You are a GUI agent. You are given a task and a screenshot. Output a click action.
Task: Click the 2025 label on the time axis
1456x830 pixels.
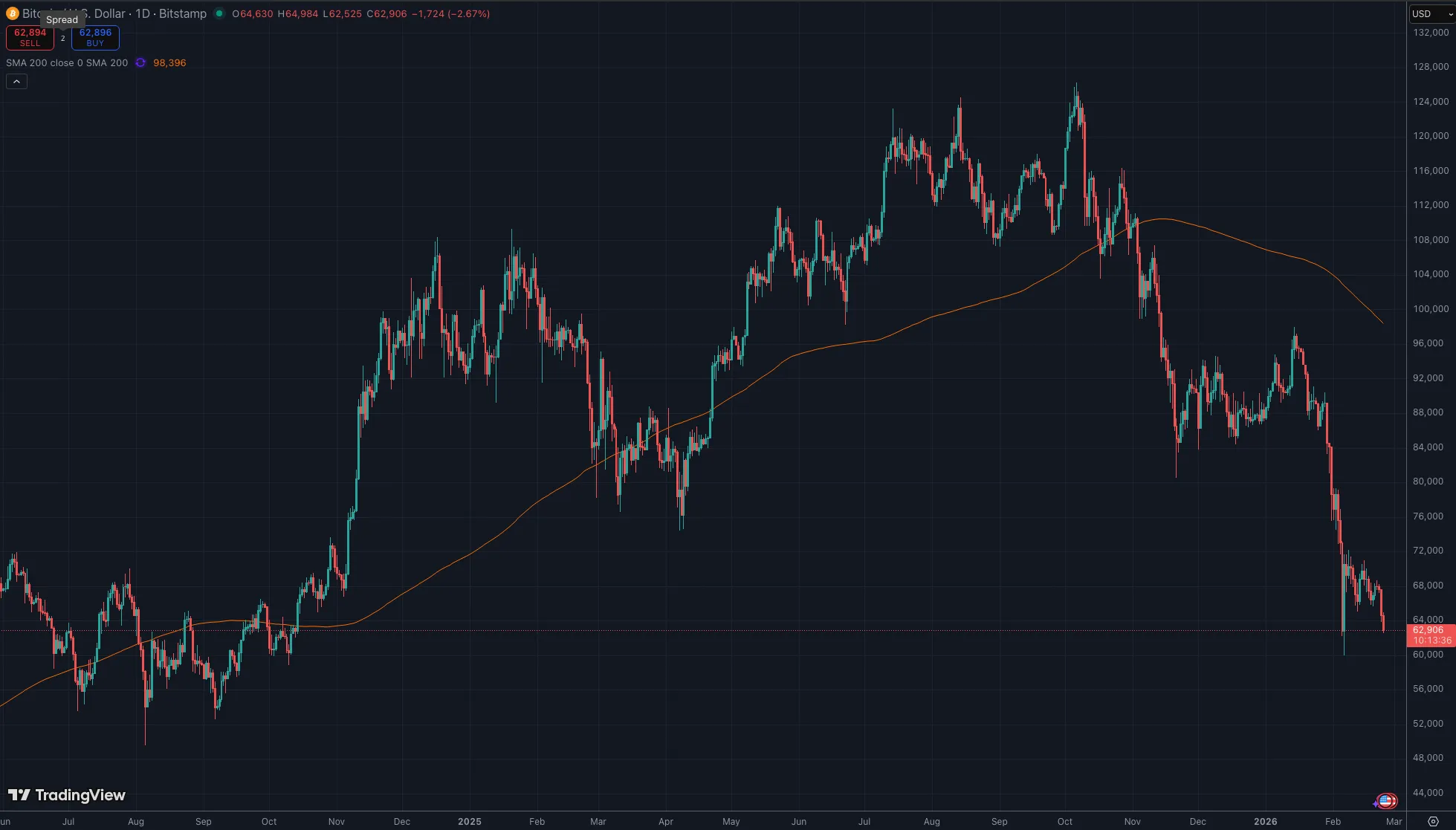click(x=470, y=821)
